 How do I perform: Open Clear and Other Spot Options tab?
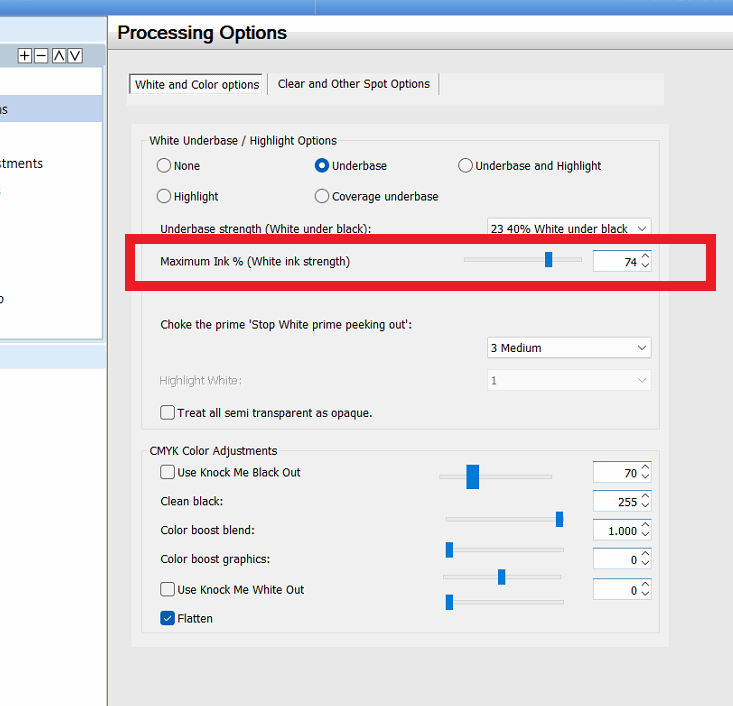(x=353, y=84)
